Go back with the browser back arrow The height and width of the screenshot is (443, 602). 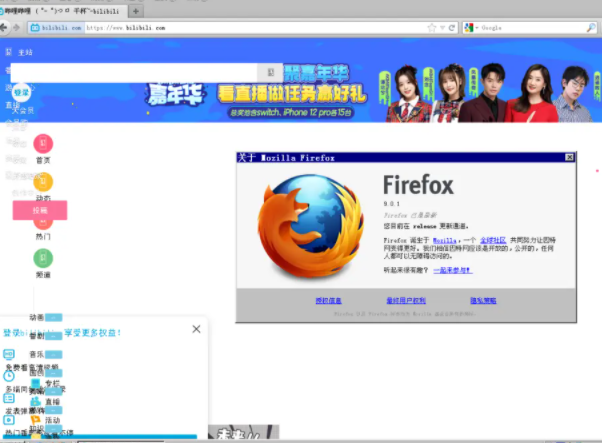pyautogui.click(x=3, y=28)
